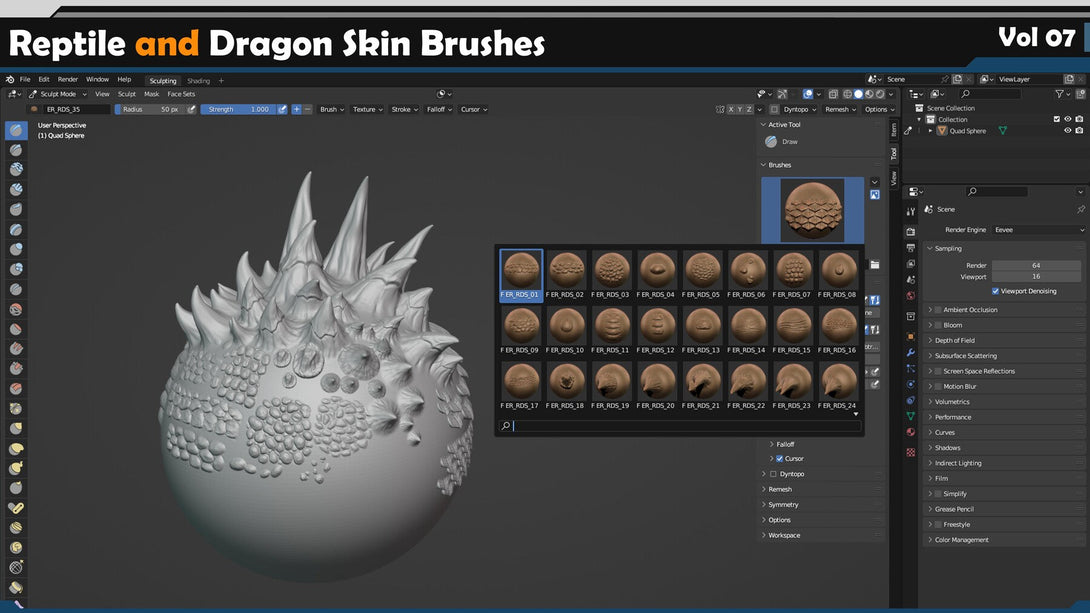1090x613 pixels.
Task: Open the Texture properties checkerboard tab
Action: pos(911,452)
